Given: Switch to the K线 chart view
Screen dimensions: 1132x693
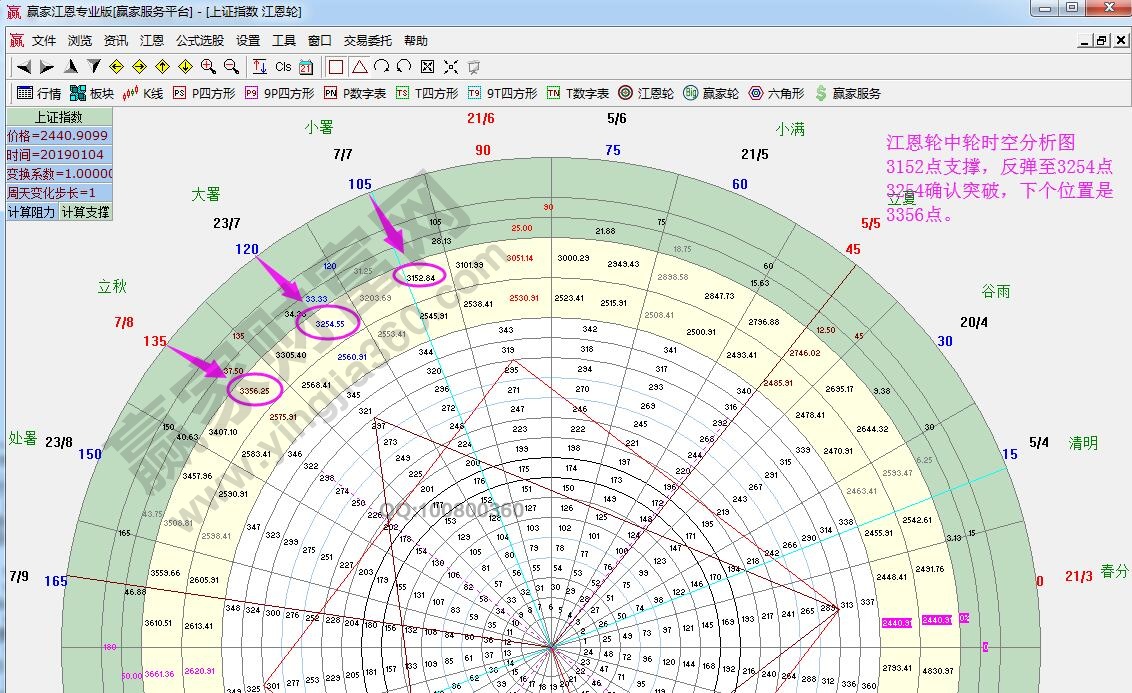Looking at the screenshot, I should pyautogui.click(x=142, y=93).
